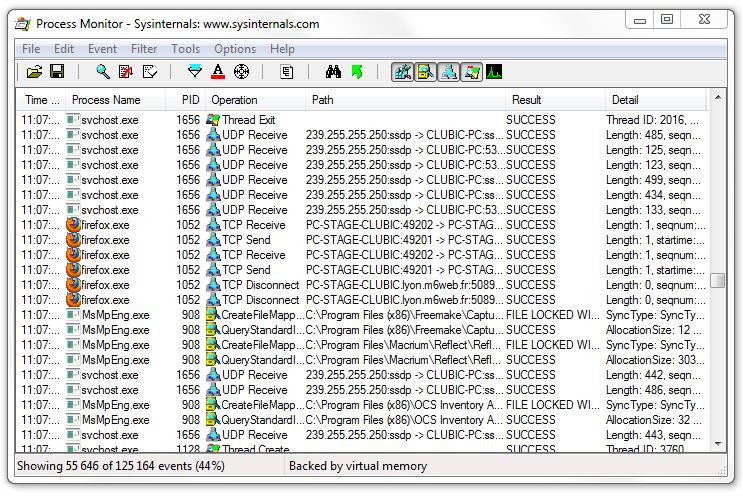Screen dimensions: 743x496
Task: Select the 'Length: 434, seqn...' detail cell
Action: point(653,195)
